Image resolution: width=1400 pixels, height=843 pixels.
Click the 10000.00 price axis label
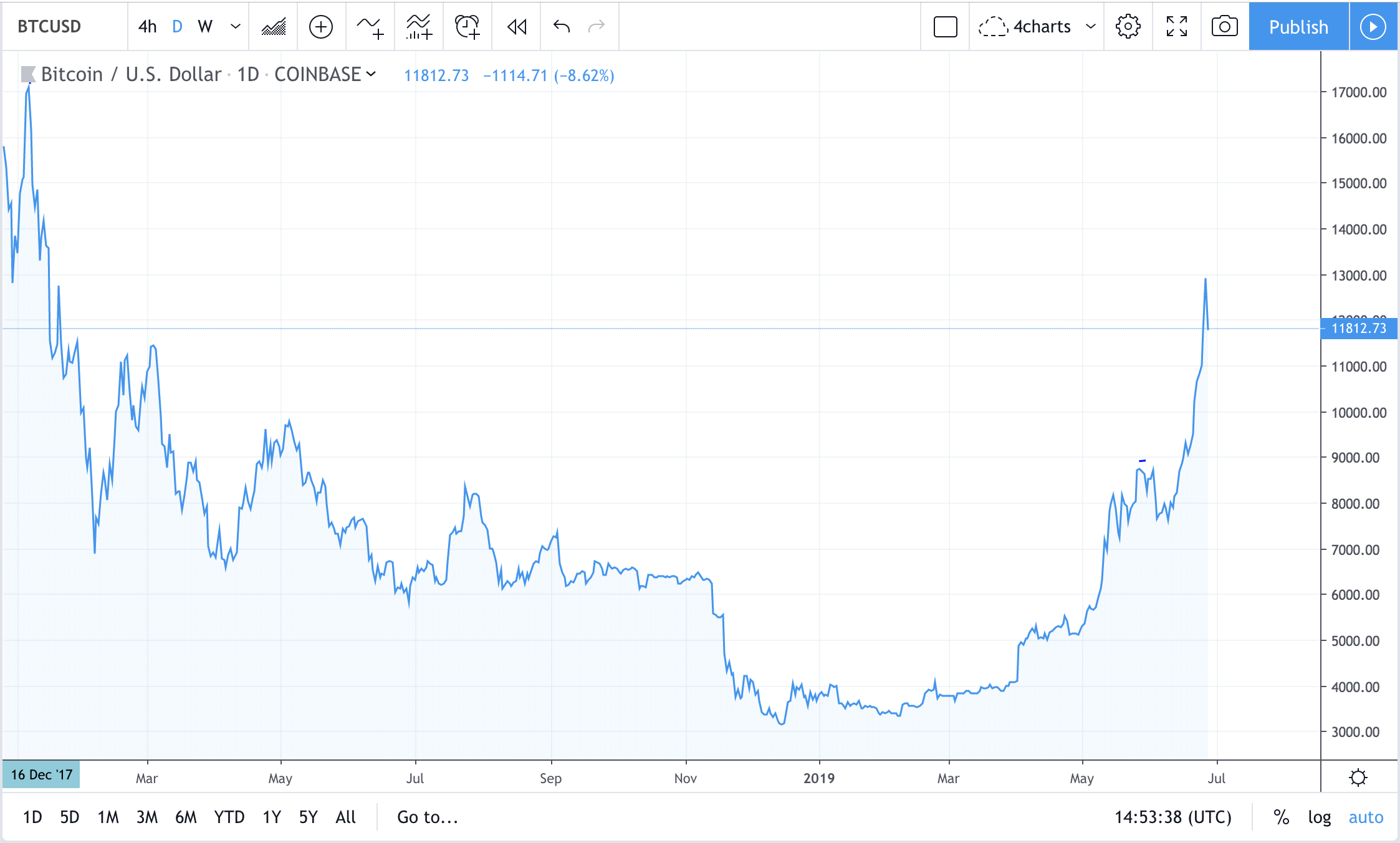(x=1359, y=413)
